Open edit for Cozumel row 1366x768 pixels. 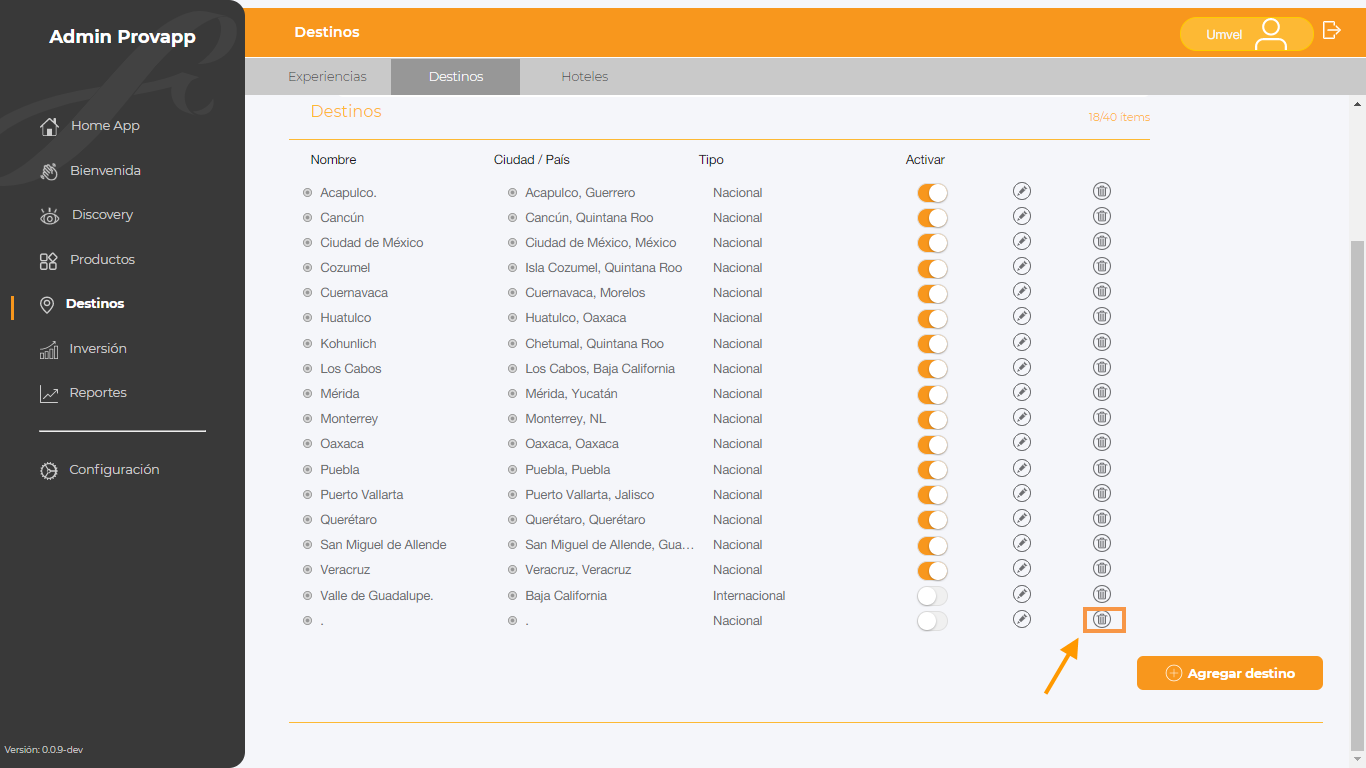pos(1021,266)
